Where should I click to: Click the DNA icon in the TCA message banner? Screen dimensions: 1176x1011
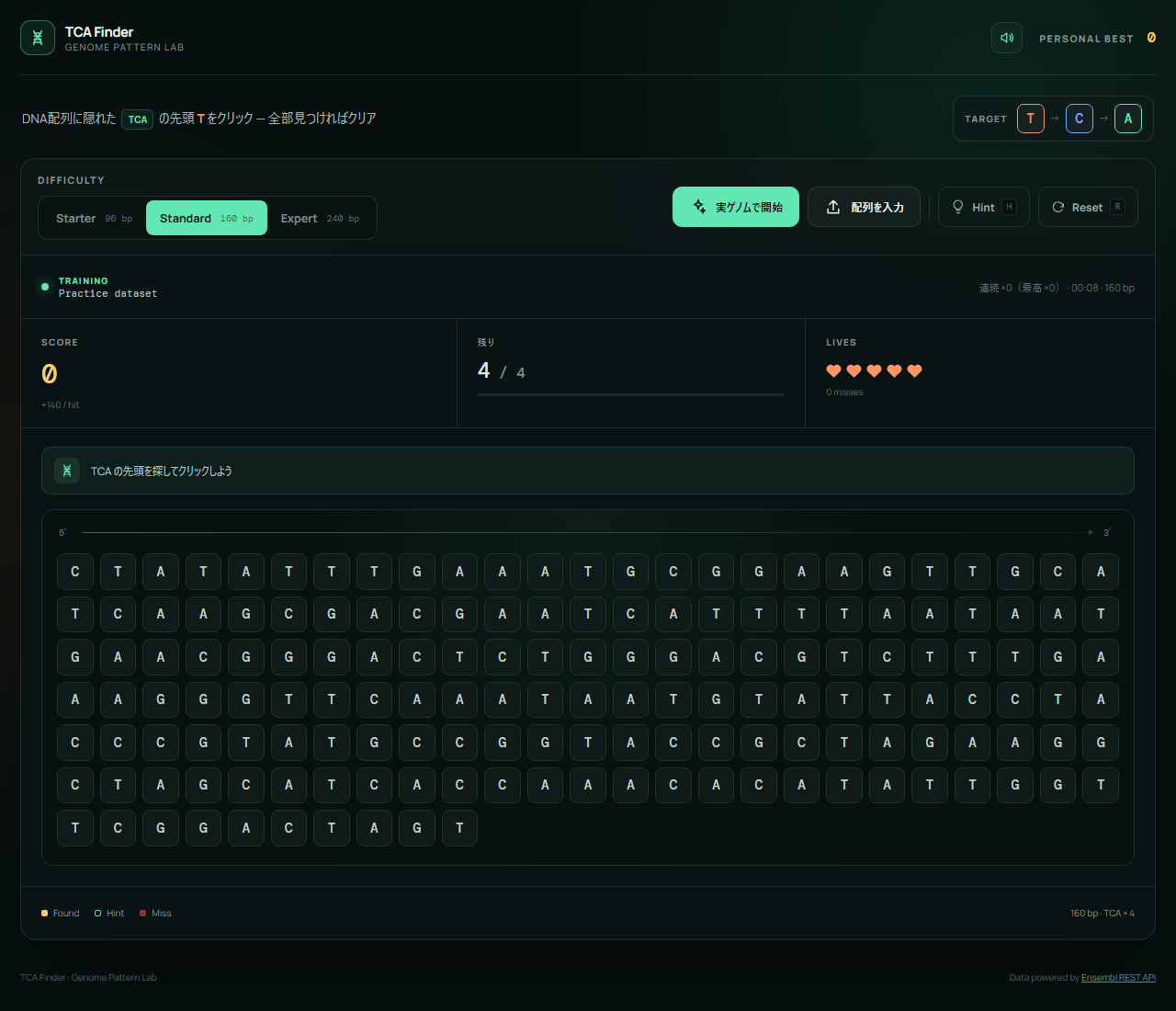tap(66, 471)
